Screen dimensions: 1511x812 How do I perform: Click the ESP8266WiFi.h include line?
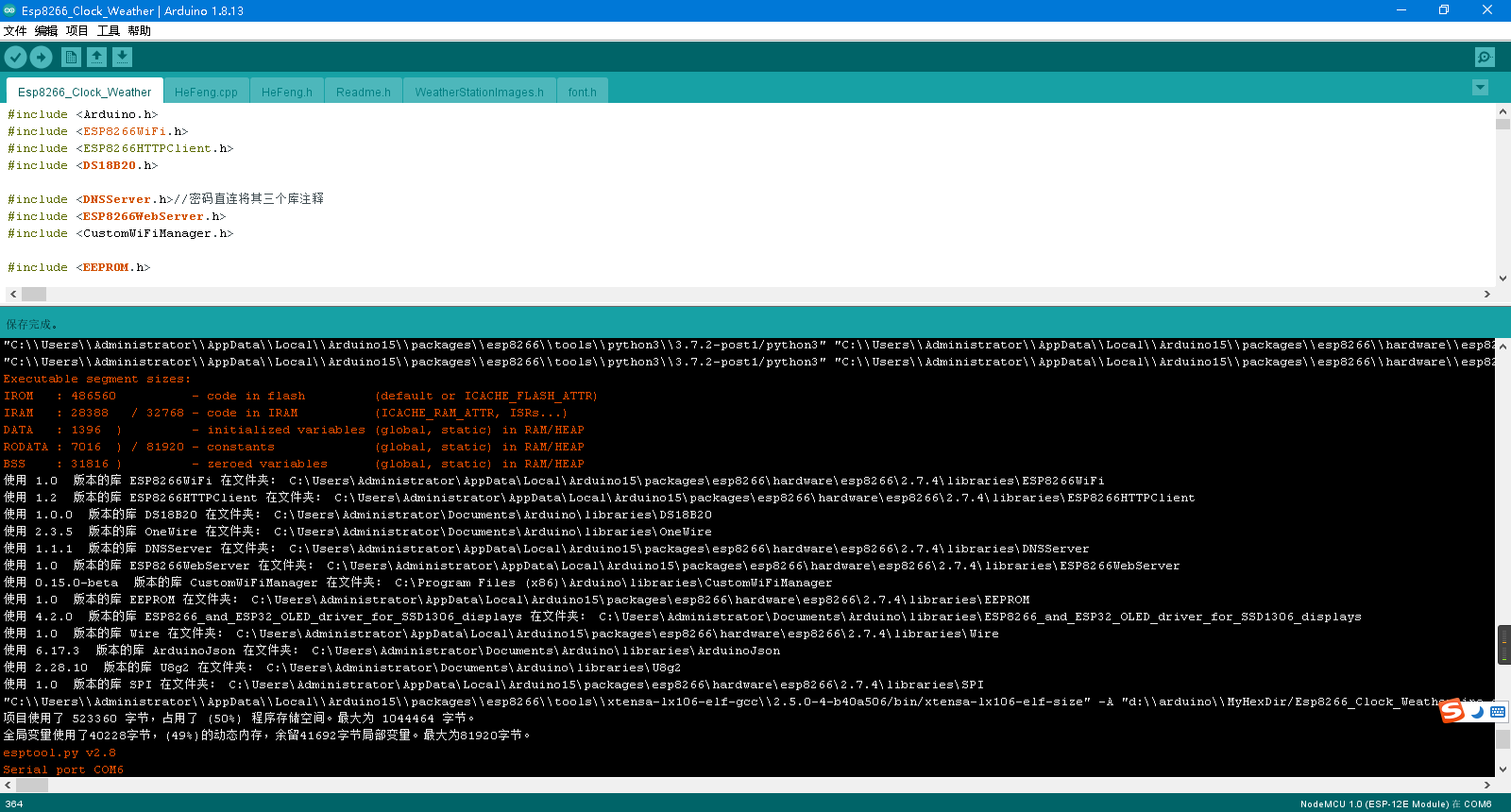point(98,131)
